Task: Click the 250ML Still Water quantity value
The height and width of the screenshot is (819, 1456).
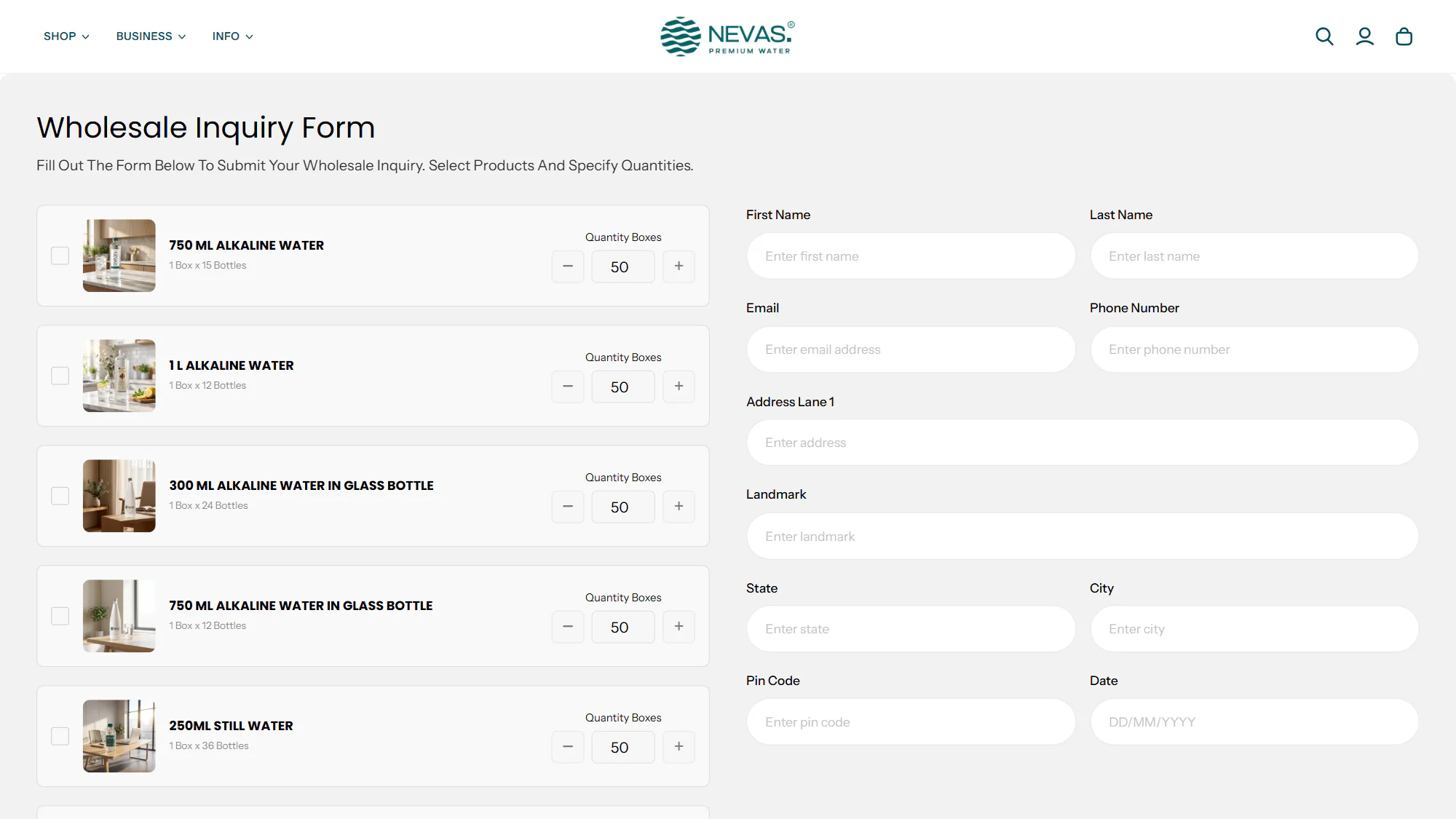Action: coord(623,747)
